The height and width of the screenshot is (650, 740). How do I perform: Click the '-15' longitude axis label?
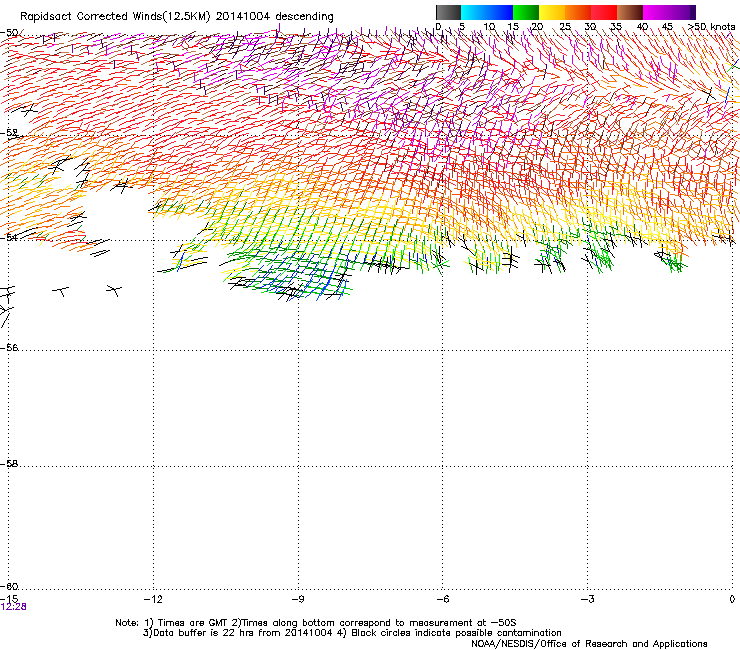(9, 599)
